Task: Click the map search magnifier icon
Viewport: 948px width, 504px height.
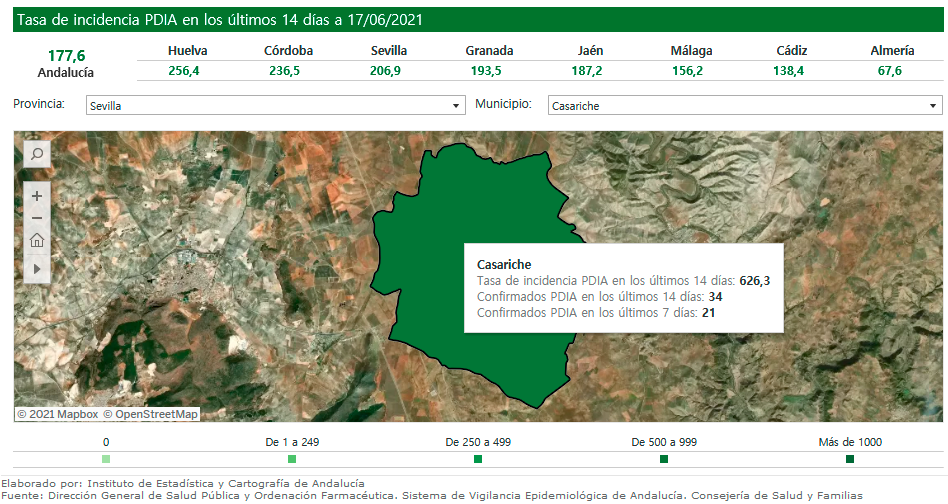Action: [x=37, y=154]
